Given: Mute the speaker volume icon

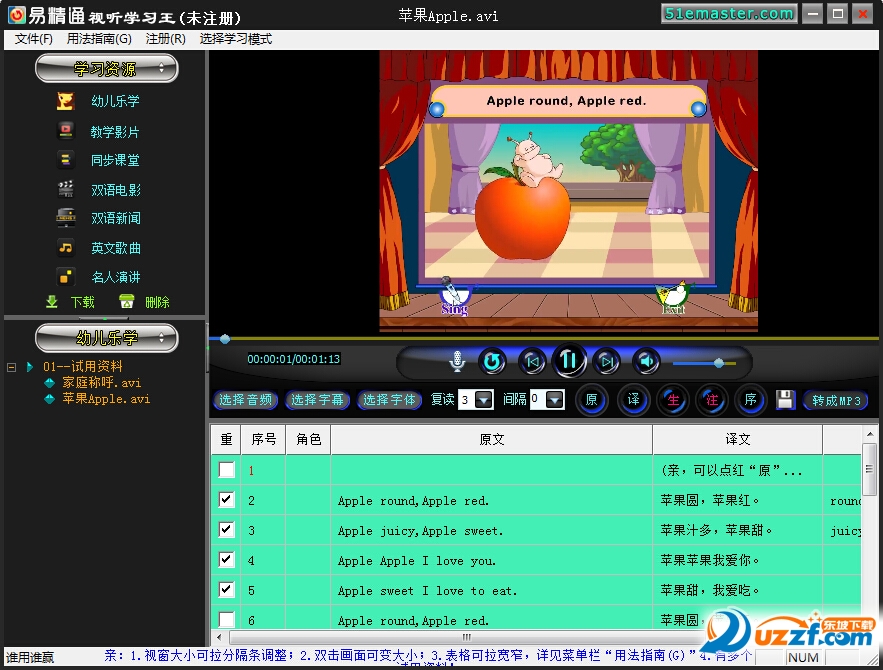Looking at the screenshot, I should coord(646,361).
